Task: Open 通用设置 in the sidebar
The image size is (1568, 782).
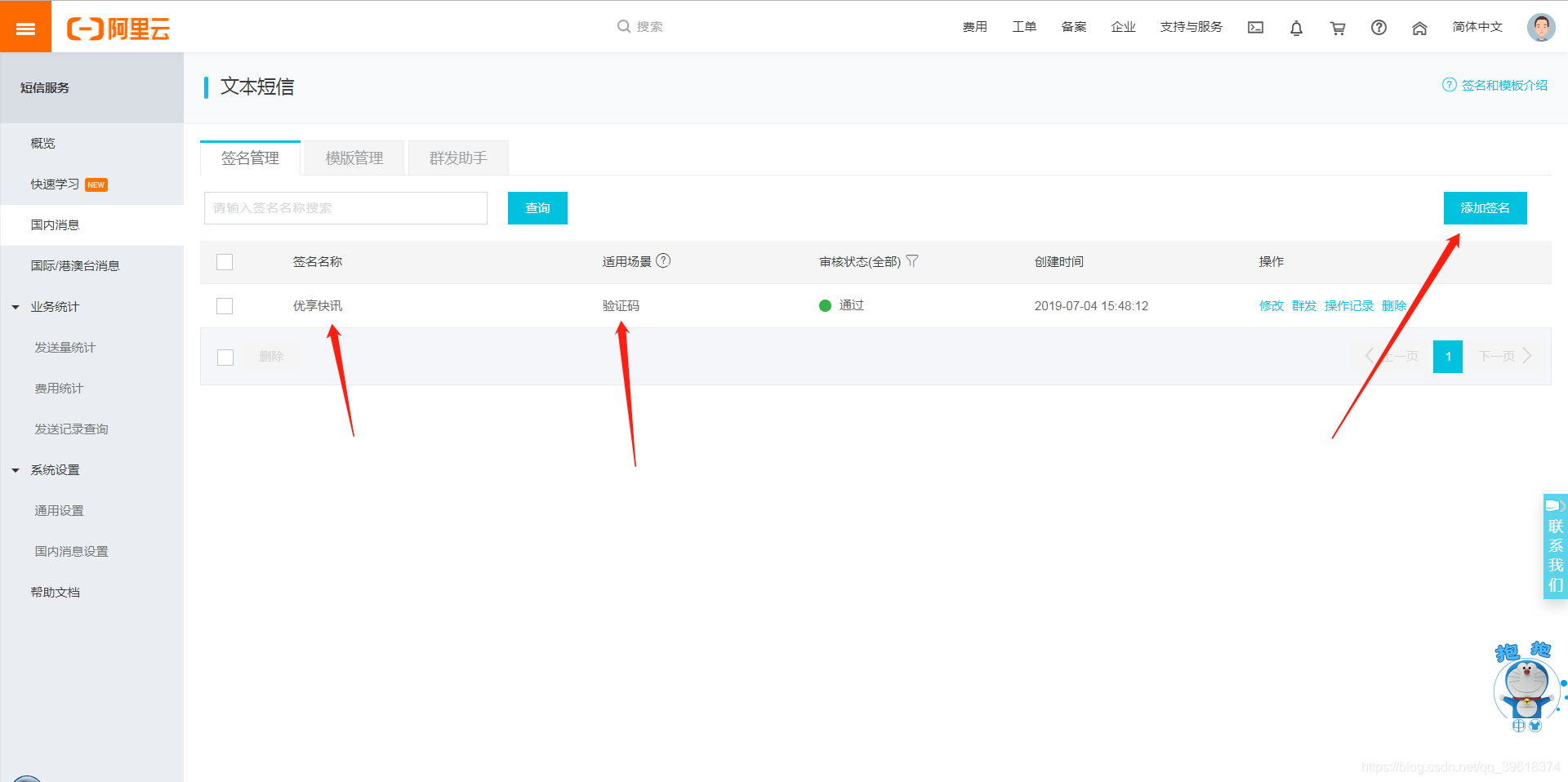Action: [x=59, y=511]
